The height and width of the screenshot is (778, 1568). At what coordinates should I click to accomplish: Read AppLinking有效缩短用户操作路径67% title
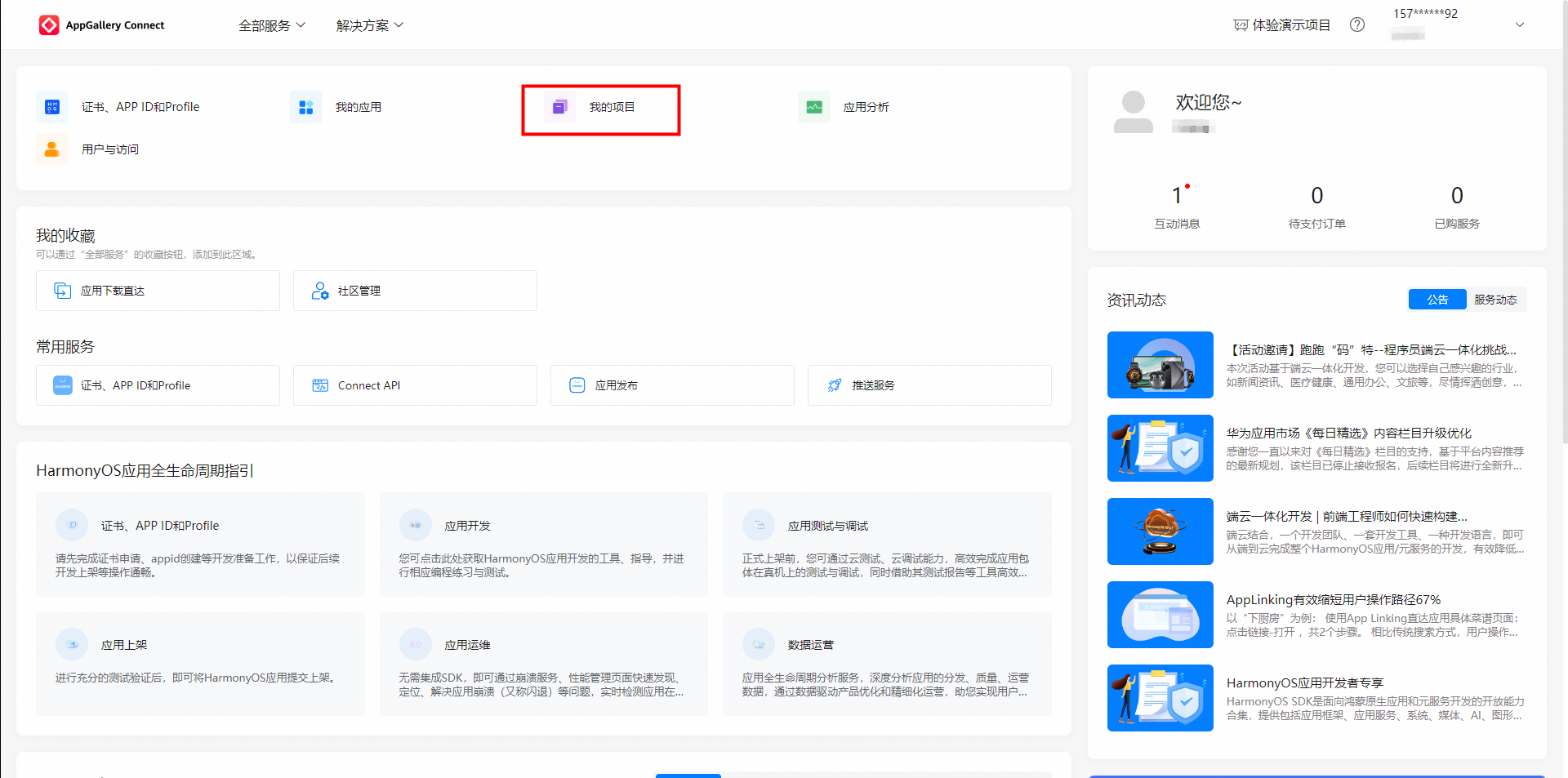[1334, 599]
